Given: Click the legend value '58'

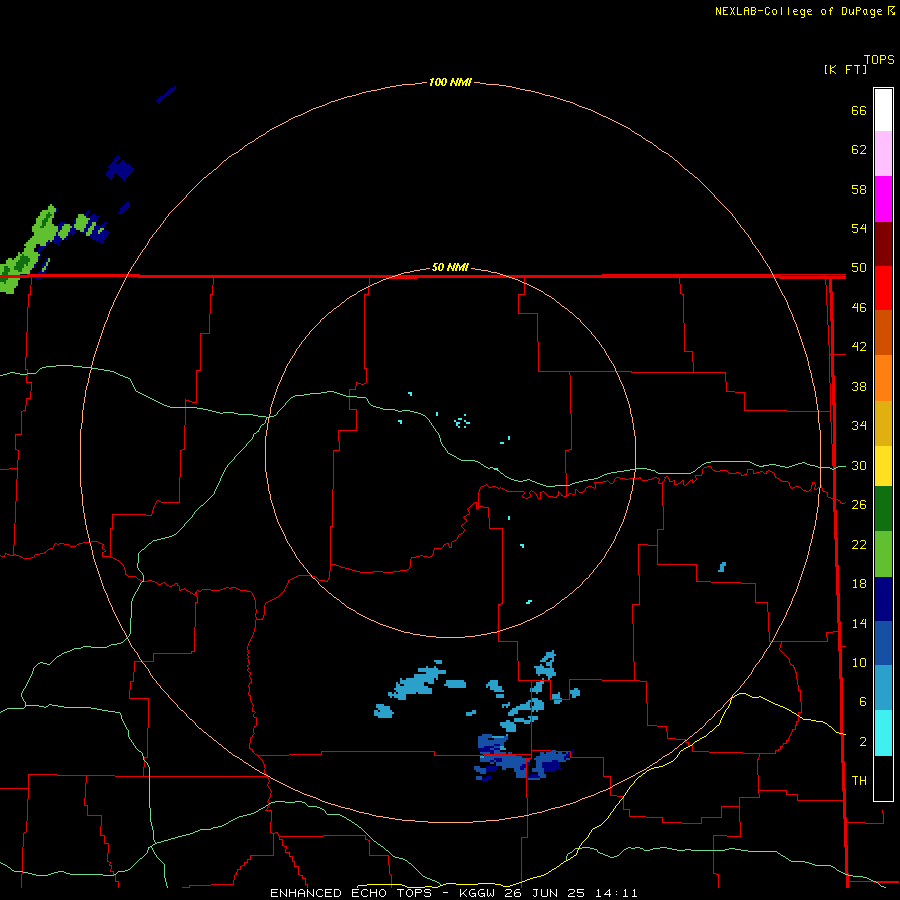Looking at the screenshot, I should pyautogui.click(x=859, y=189).
